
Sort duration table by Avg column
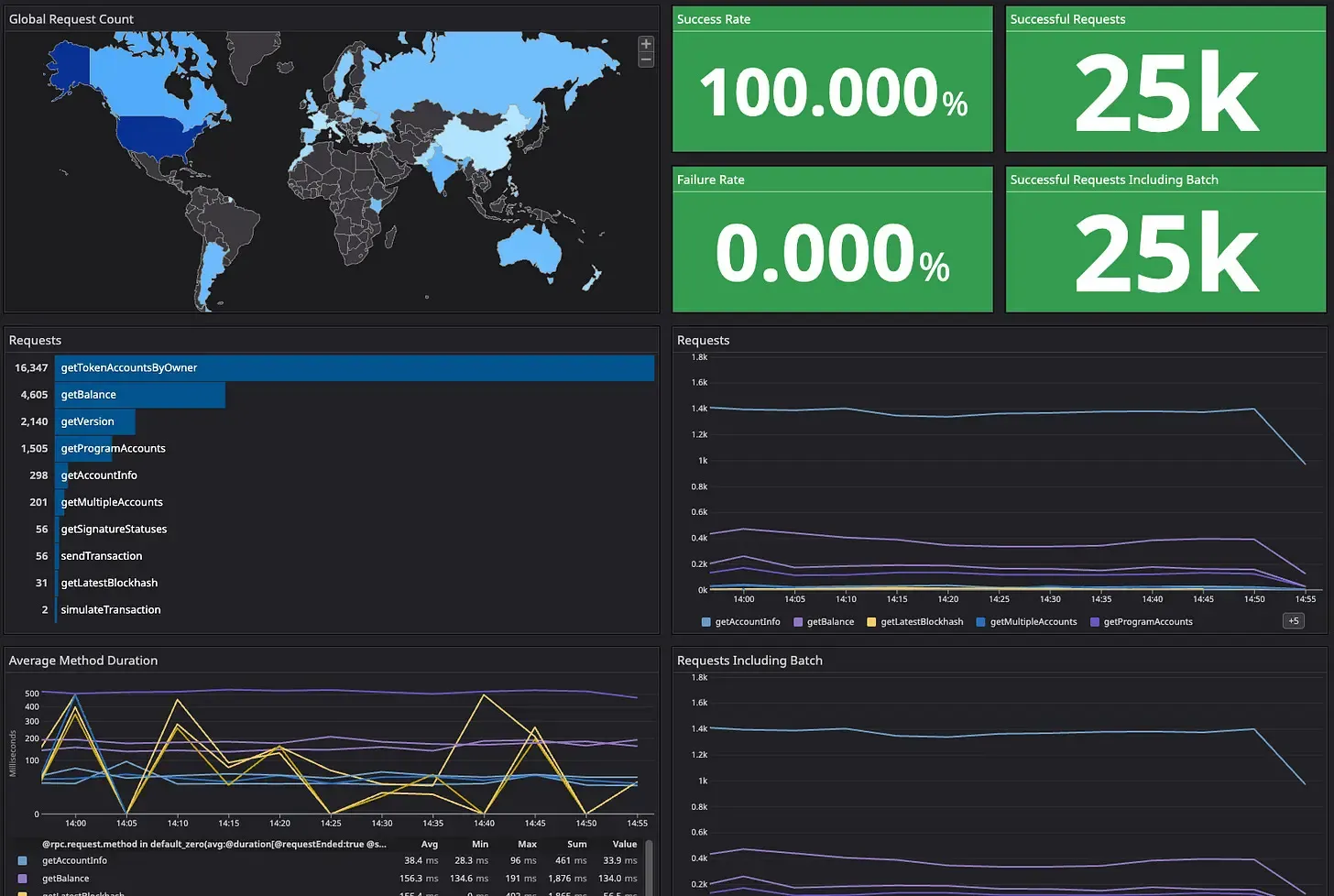click(x=429, y=845)
